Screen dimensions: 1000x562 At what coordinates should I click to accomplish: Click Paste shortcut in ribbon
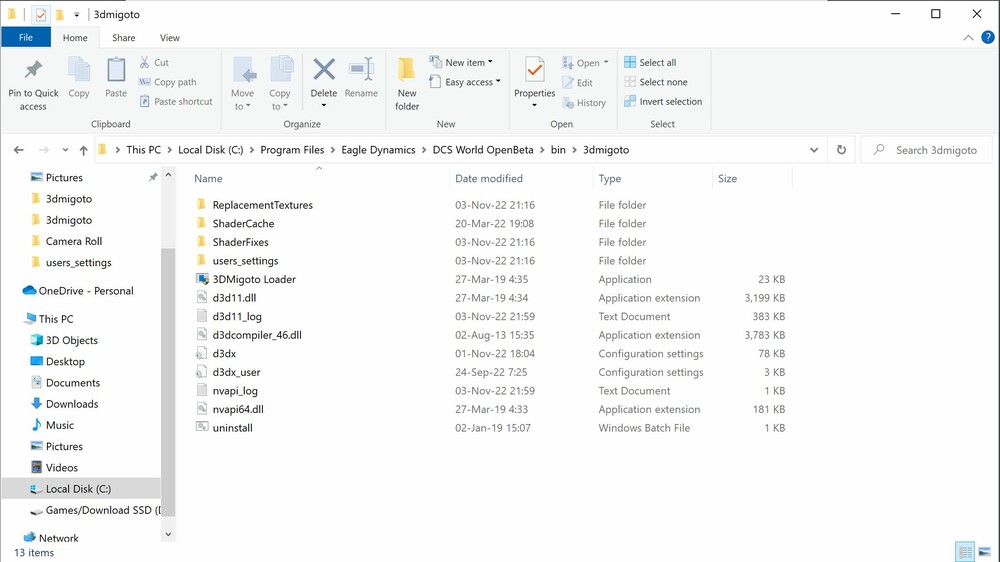point(176,101)
